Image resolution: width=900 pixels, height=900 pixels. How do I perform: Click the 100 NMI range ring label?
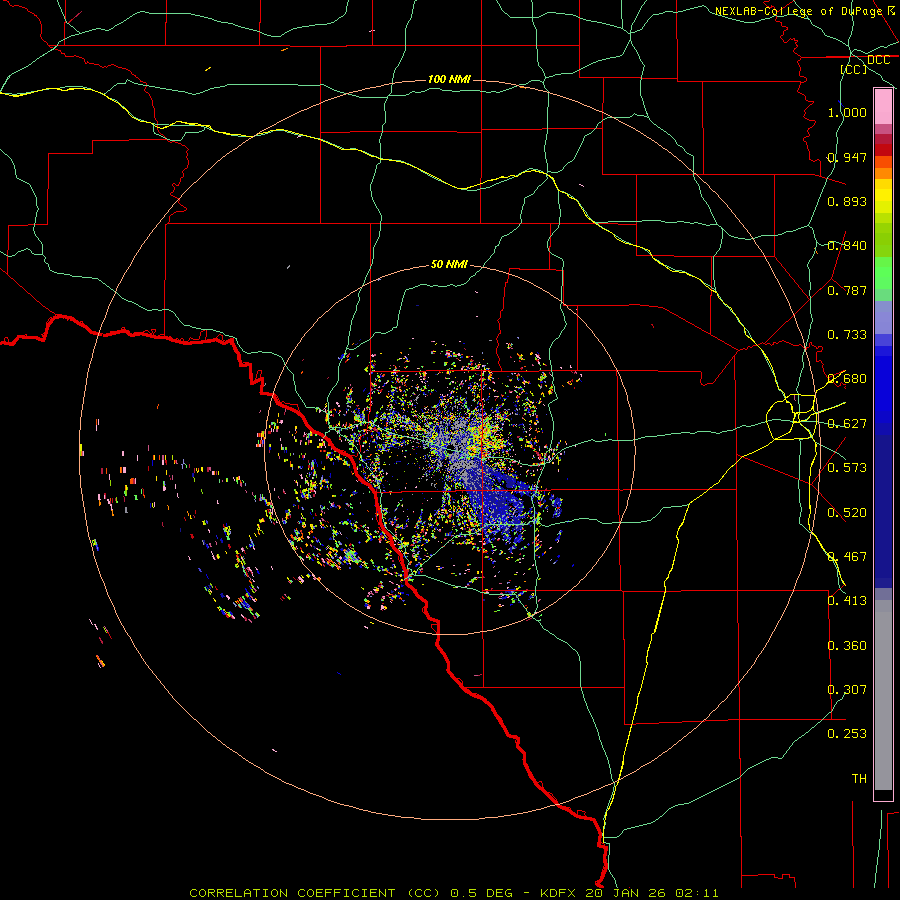click(x=449, y=79)
